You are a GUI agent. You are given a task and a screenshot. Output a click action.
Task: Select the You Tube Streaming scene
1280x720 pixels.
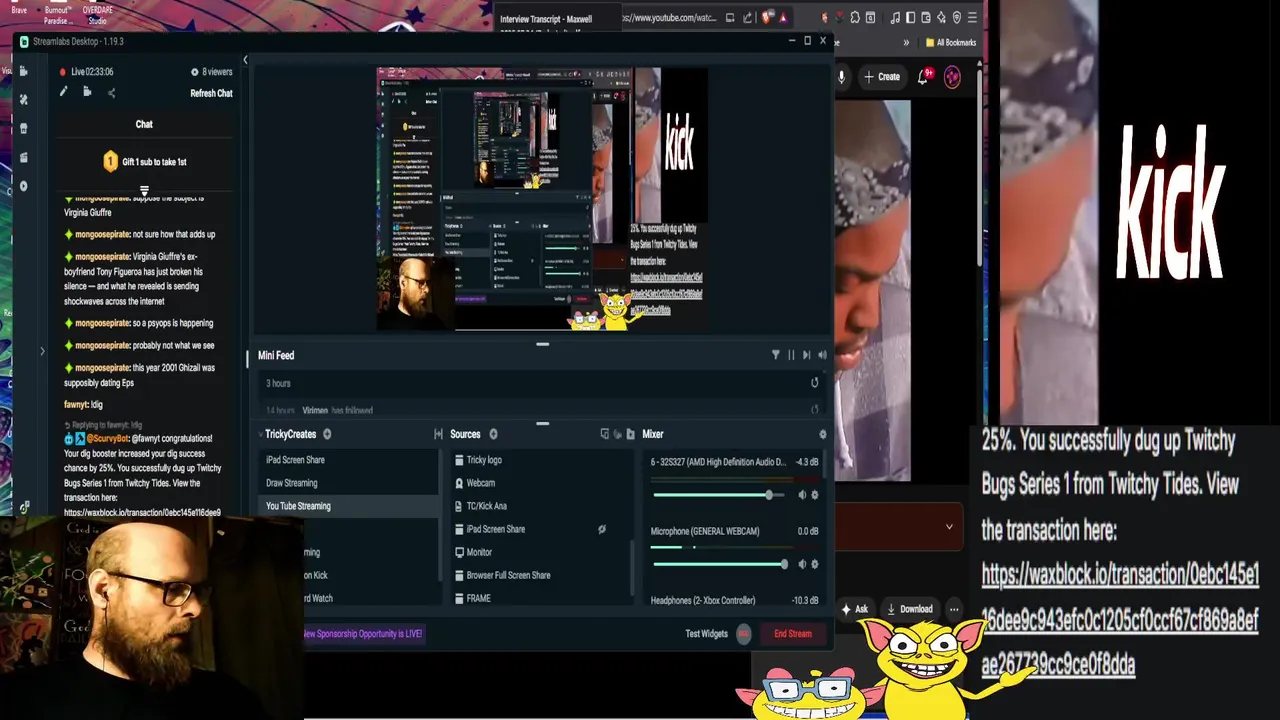pos(347,506)
